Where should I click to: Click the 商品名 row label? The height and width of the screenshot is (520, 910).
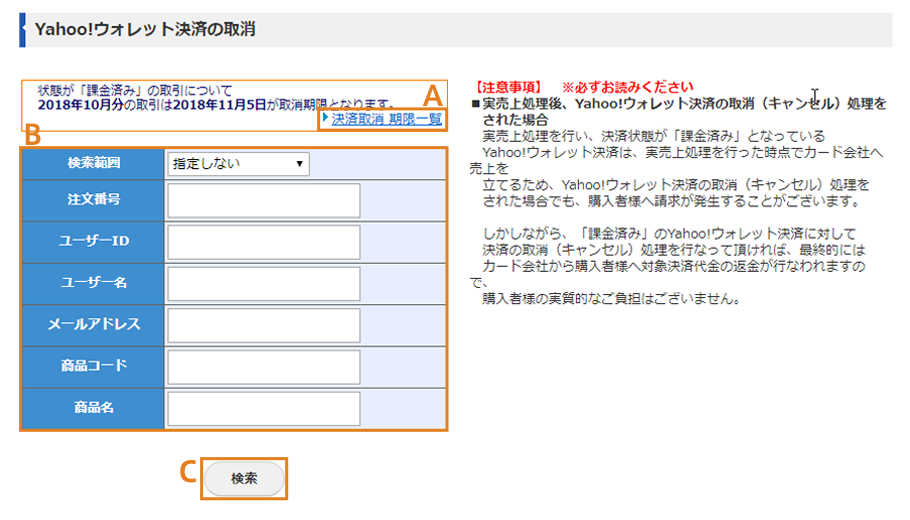93,407
